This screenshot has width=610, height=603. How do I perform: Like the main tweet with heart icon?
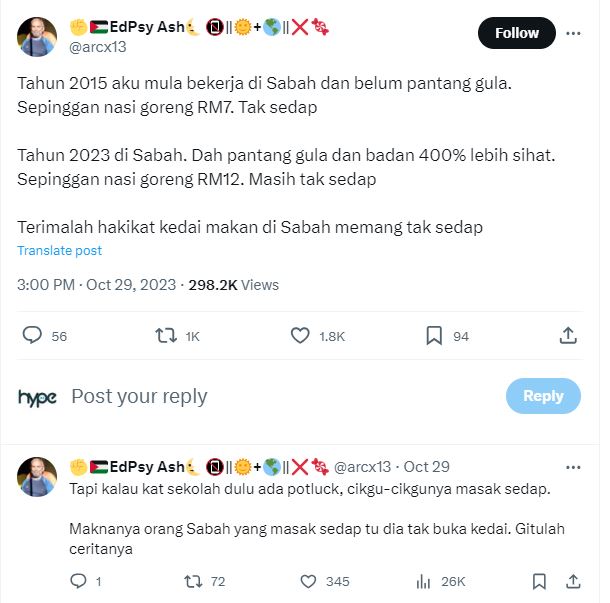pyautogui.click(x=300, y=336)
